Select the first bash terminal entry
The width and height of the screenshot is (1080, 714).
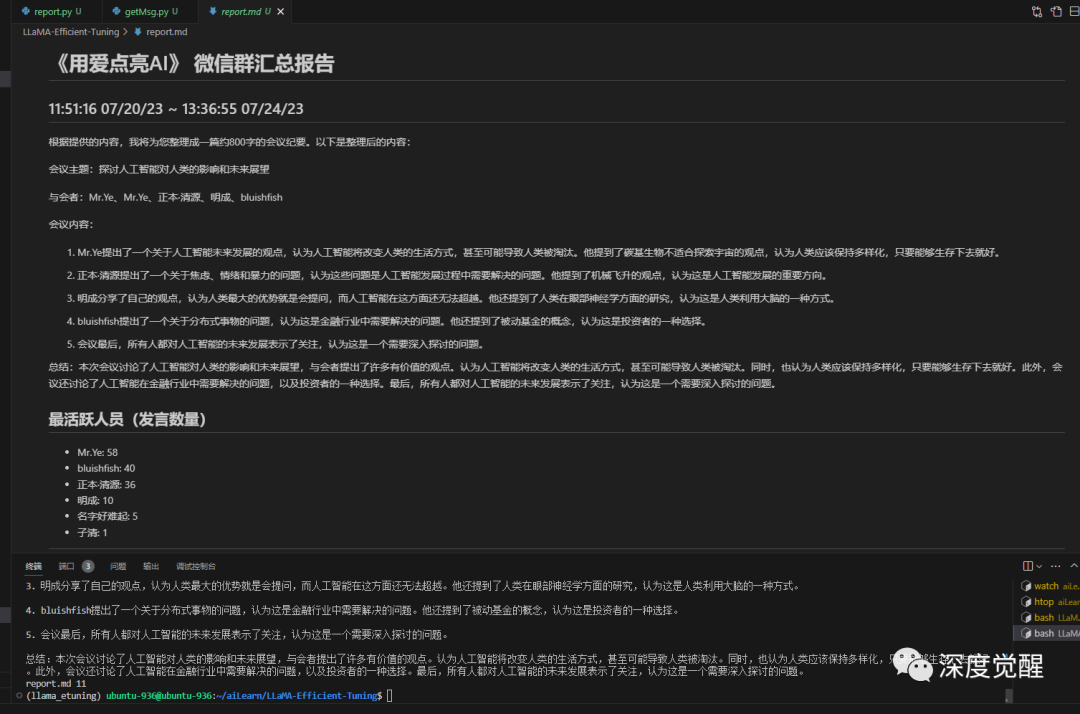(1049, 618)
